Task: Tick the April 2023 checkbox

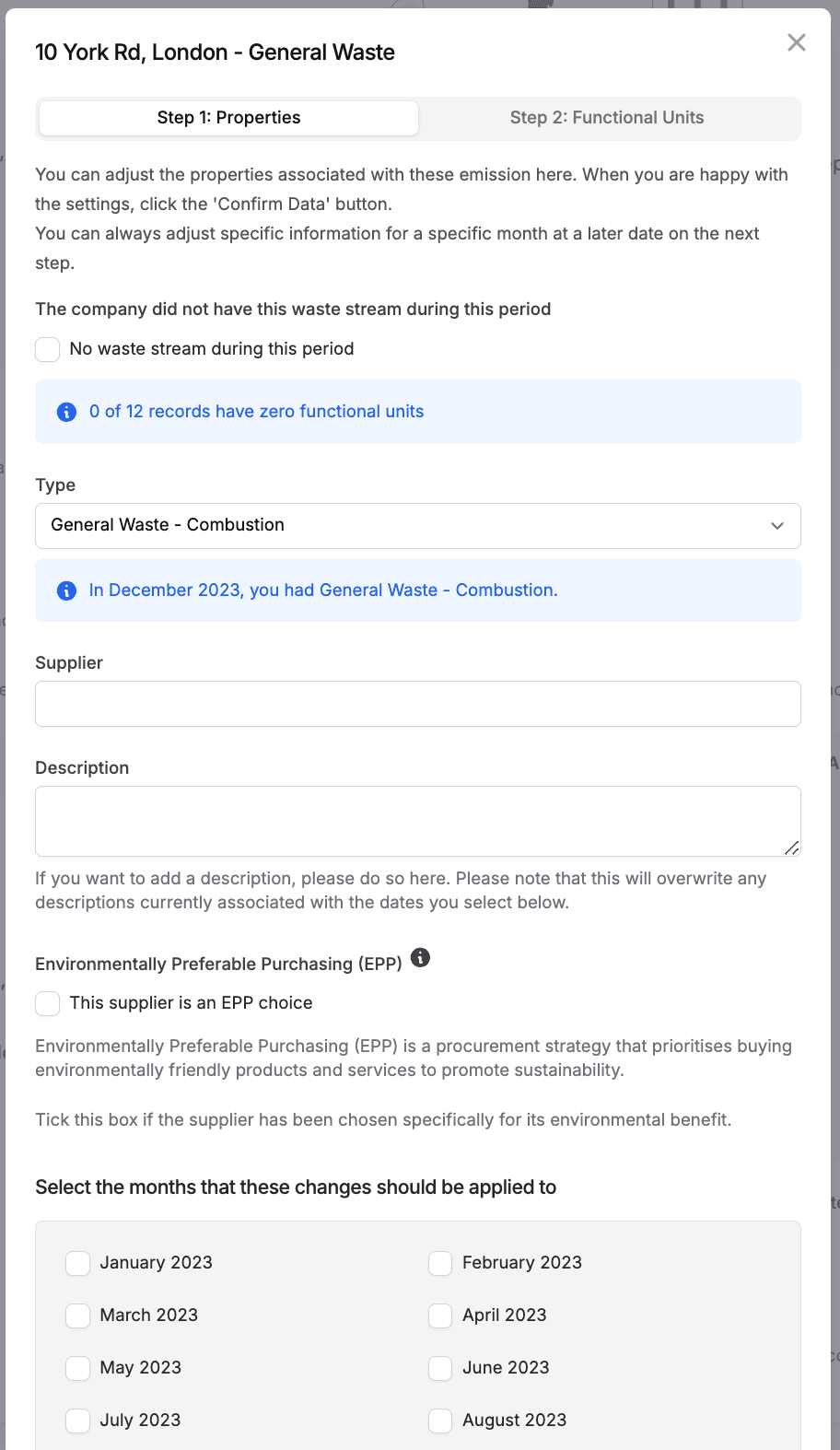Action: [440, 1316]
